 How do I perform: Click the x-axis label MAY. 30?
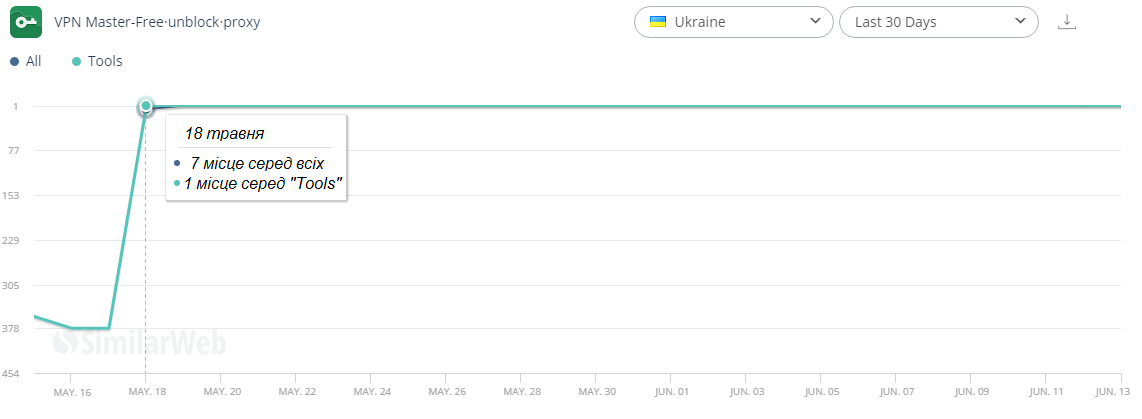click(596, 392)
